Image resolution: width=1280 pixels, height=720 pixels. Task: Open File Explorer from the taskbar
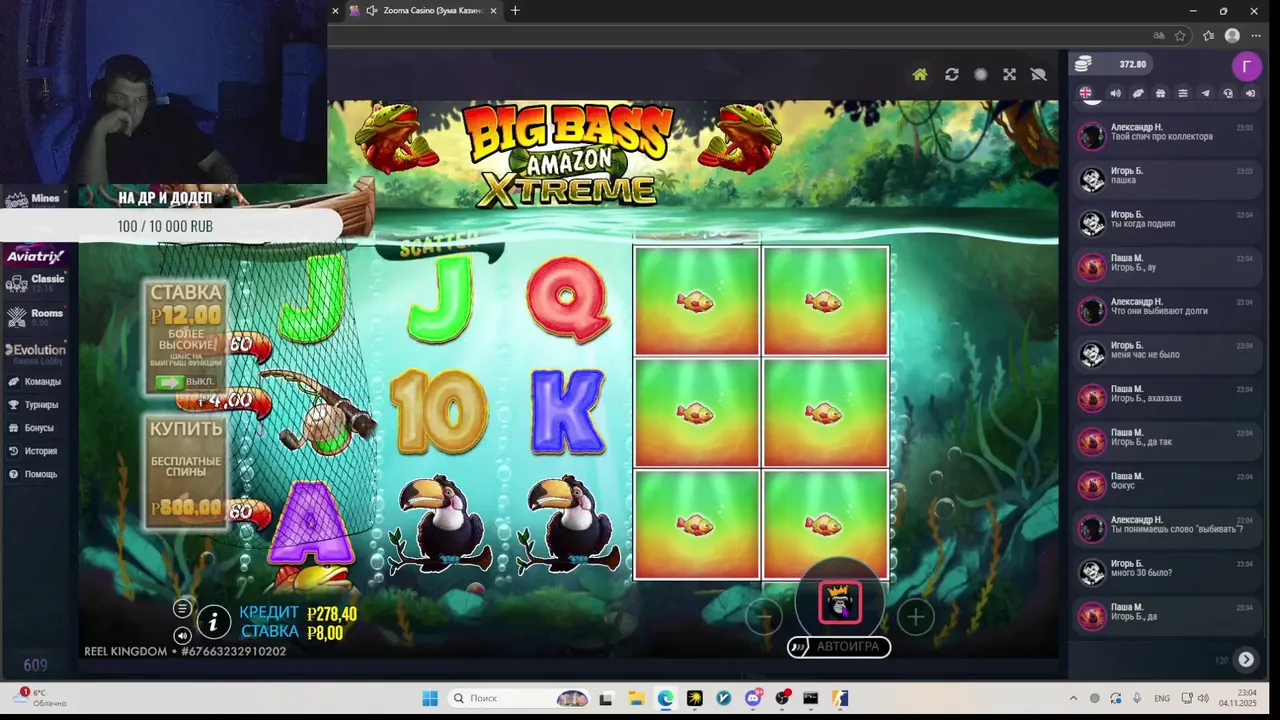point(637,698)
